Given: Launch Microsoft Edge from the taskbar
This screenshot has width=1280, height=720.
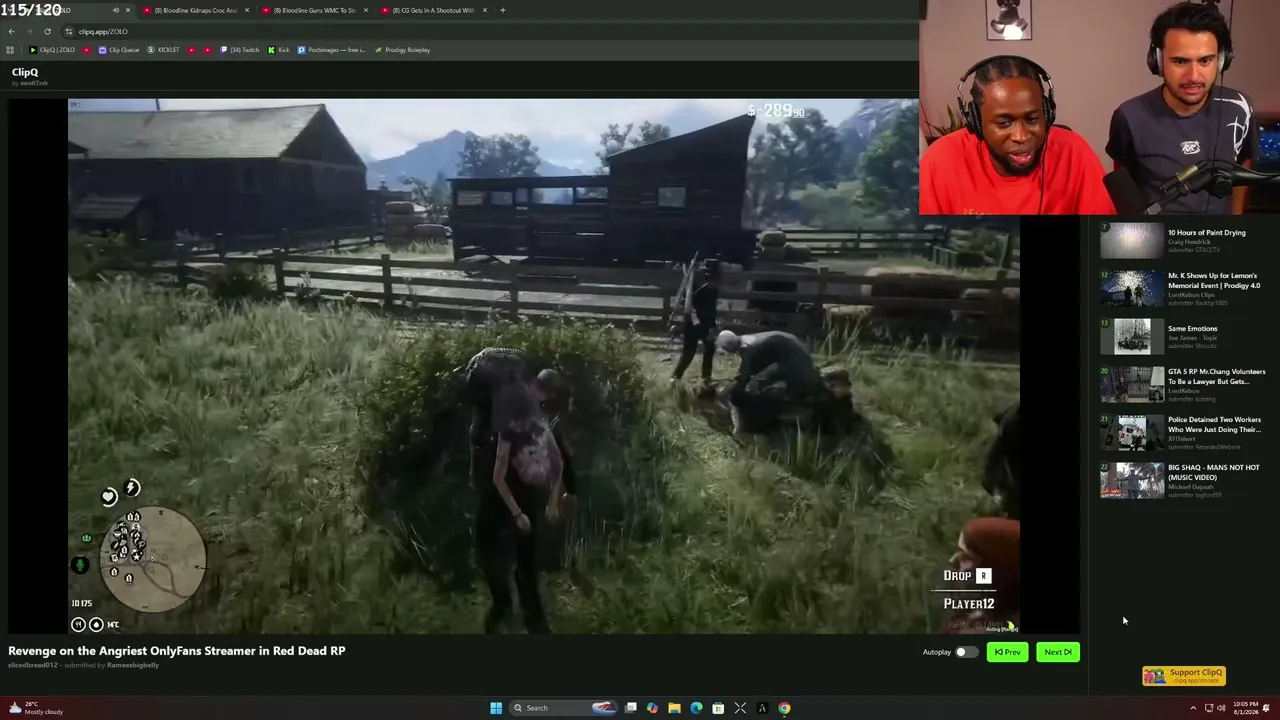Looking at the screenshot, I should click(x=696, y=708).
